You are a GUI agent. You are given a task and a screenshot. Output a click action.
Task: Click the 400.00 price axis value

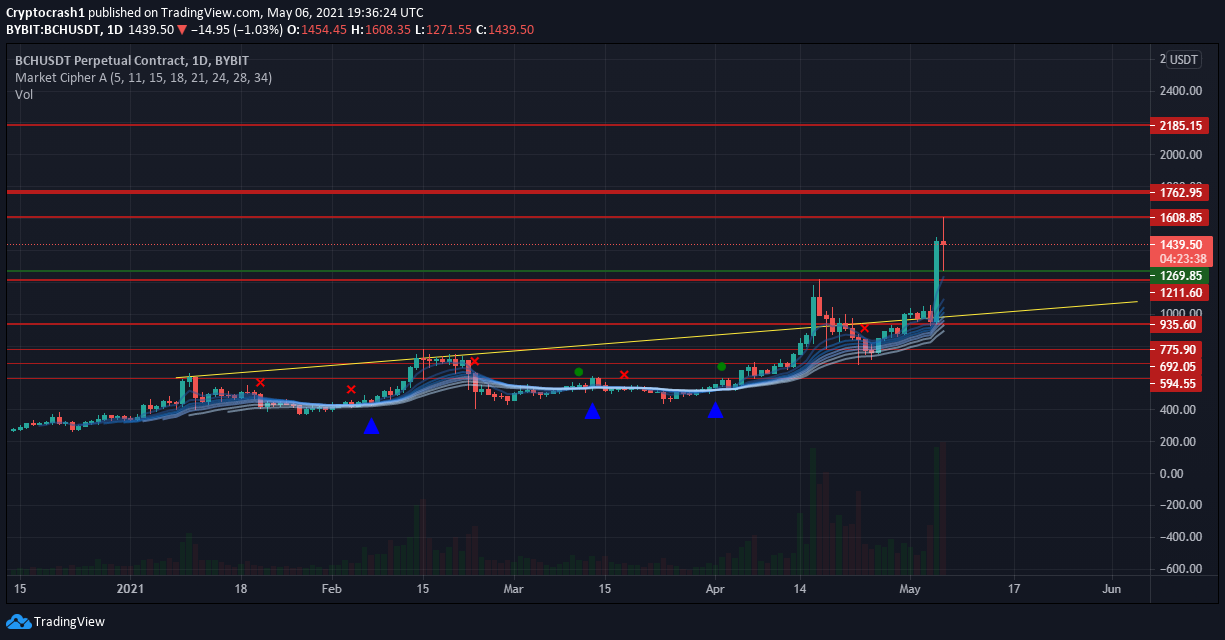click(x=1180, y=410)
